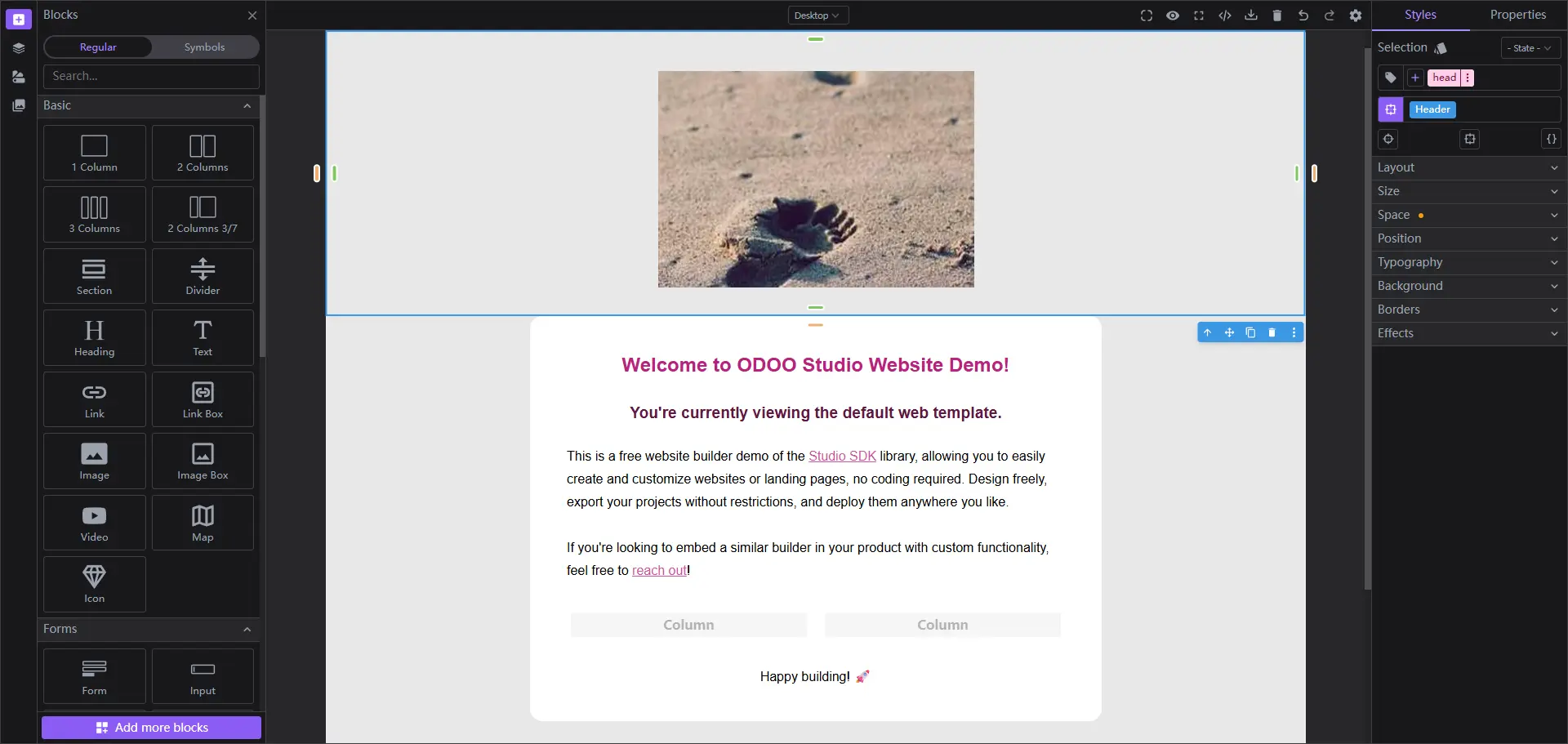Screen dimensions: 1568x744
Task: Select the Heading block
Action: tap(94, 337)
